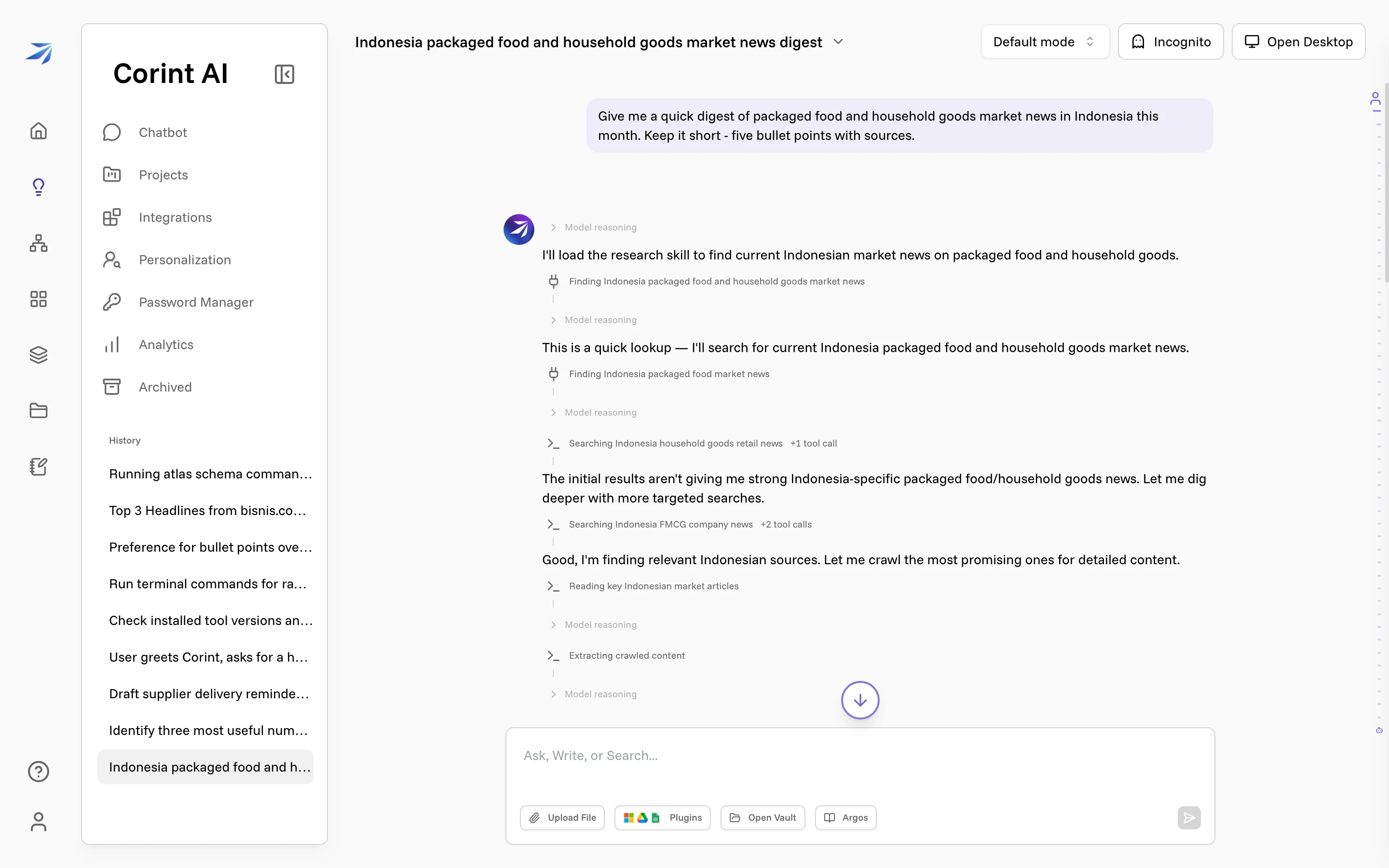The width and height of the screenshot is (1389, 868).
Task: Click the Corint assistant avatar in the chat
Action: pyautogui.click(x=519, y=230)
